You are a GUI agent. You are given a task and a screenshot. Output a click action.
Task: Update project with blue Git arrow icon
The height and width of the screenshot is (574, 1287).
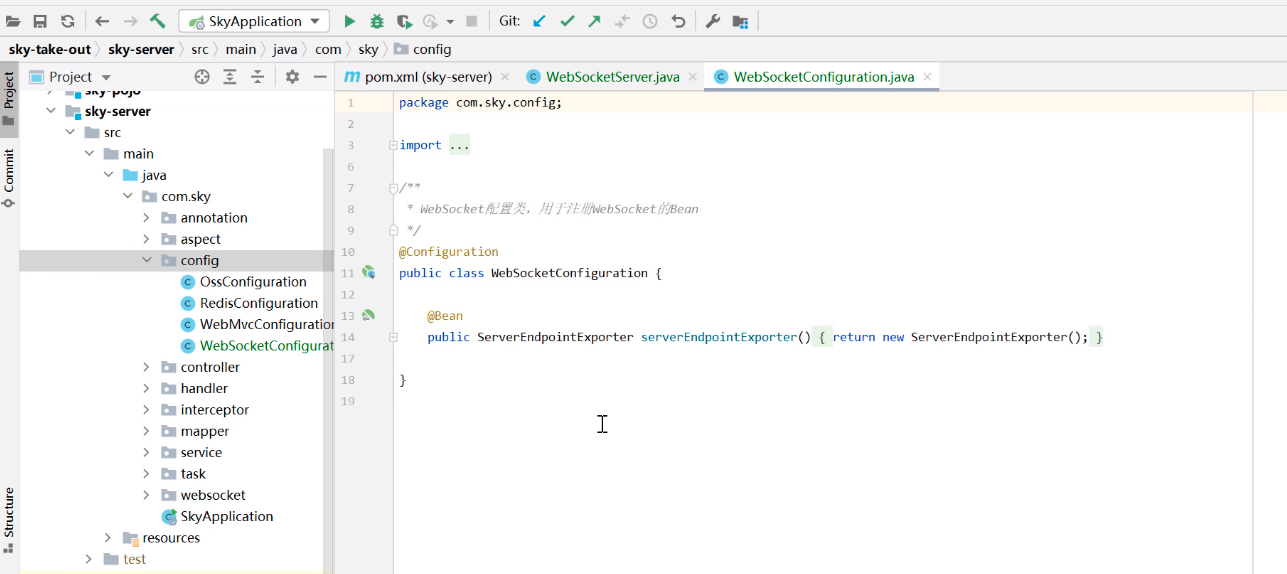(540, 21)
